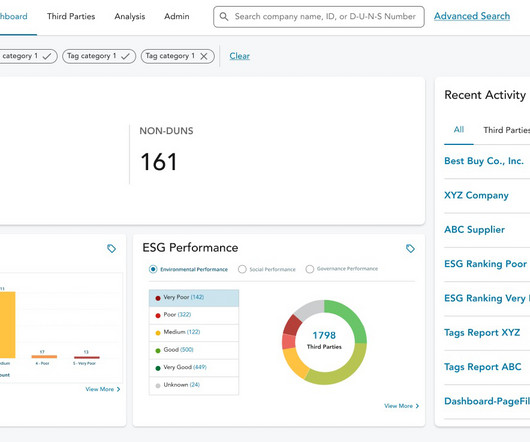This screenshot has height=442, width=530.
Task: Open ESG Ranking Poor activity item
Action: tap(485, 264)
